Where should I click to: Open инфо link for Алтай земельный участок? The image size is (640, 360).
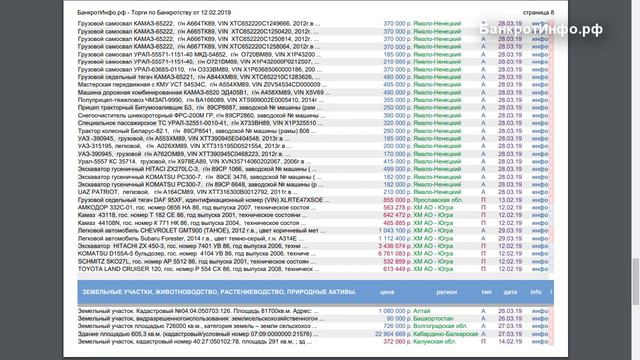coord(540,311)
